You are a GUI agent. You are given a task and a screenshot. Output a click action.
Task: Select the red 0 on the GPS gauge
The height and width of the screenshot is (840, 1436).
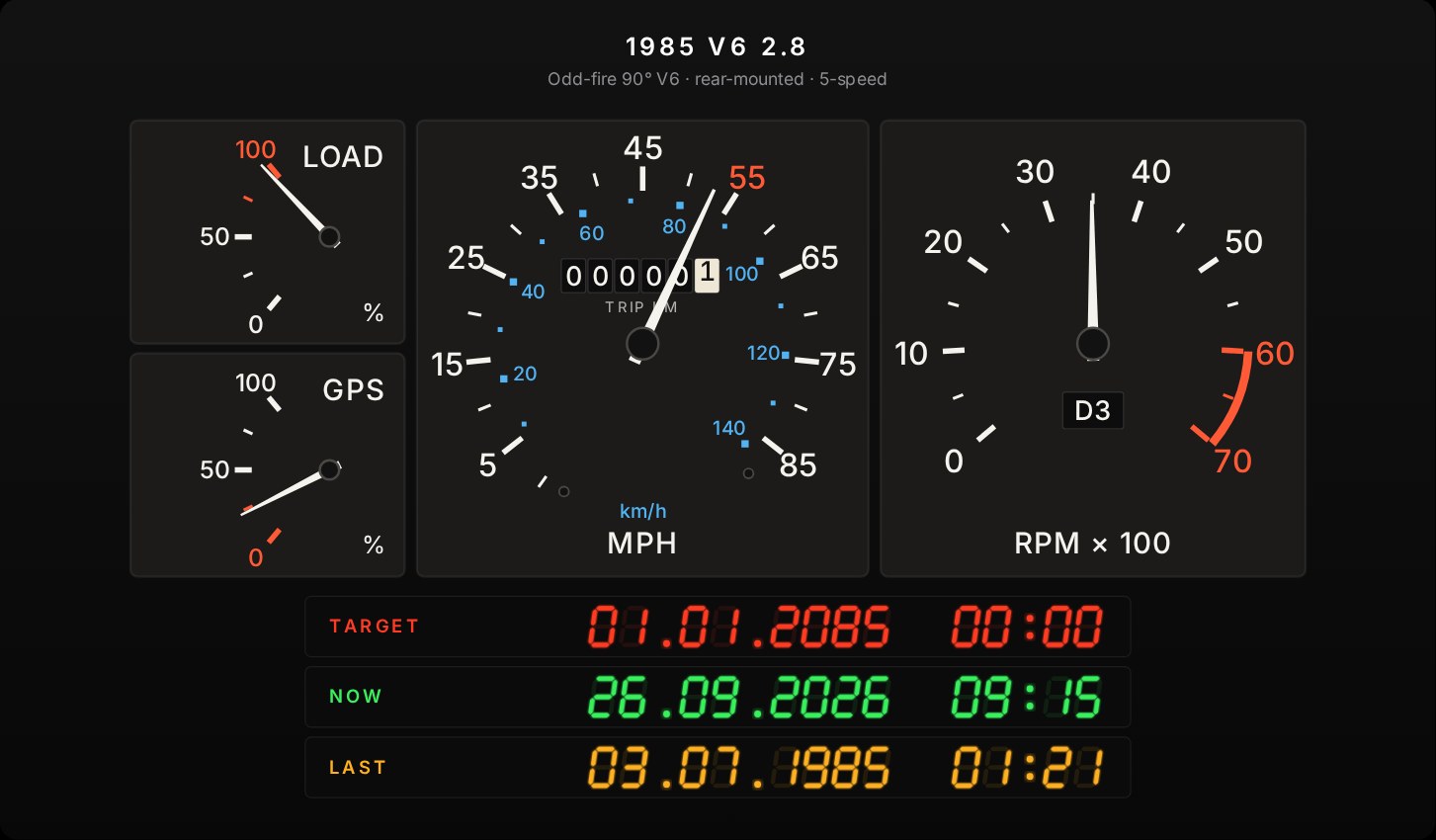click(256, 558)
